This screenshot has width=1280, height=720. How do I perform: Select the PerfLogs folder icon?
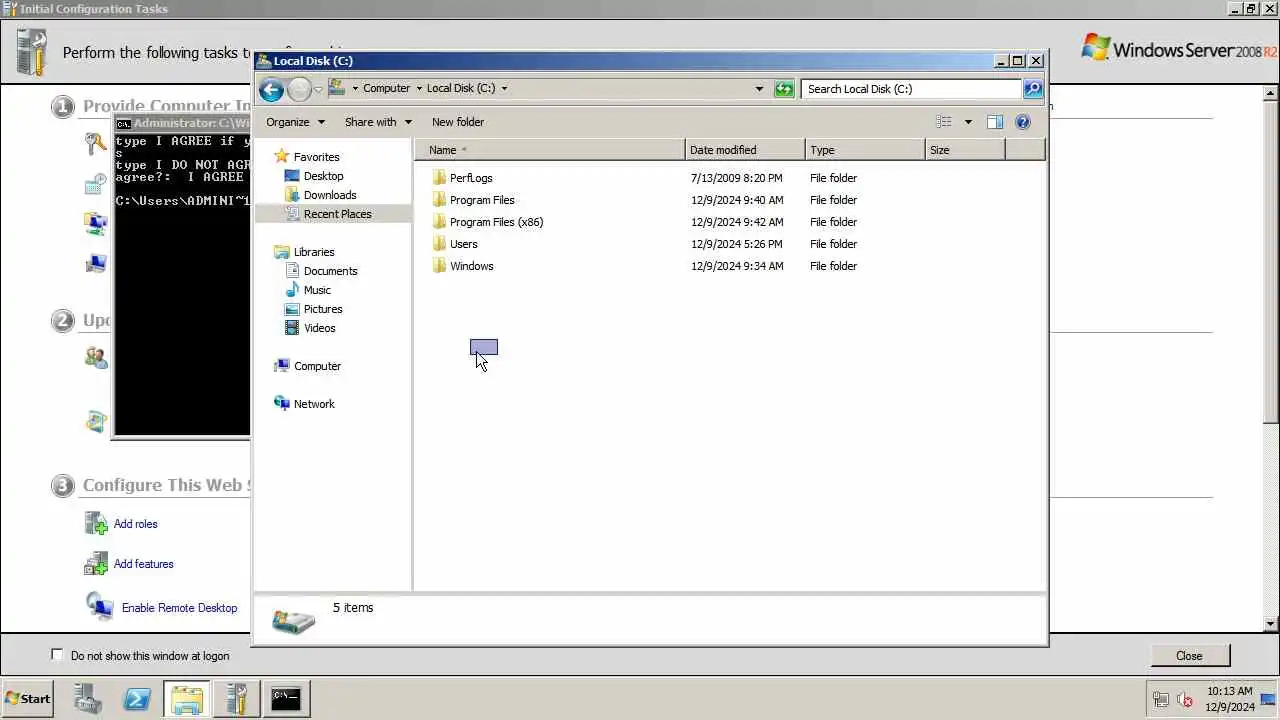click(439, 178)
